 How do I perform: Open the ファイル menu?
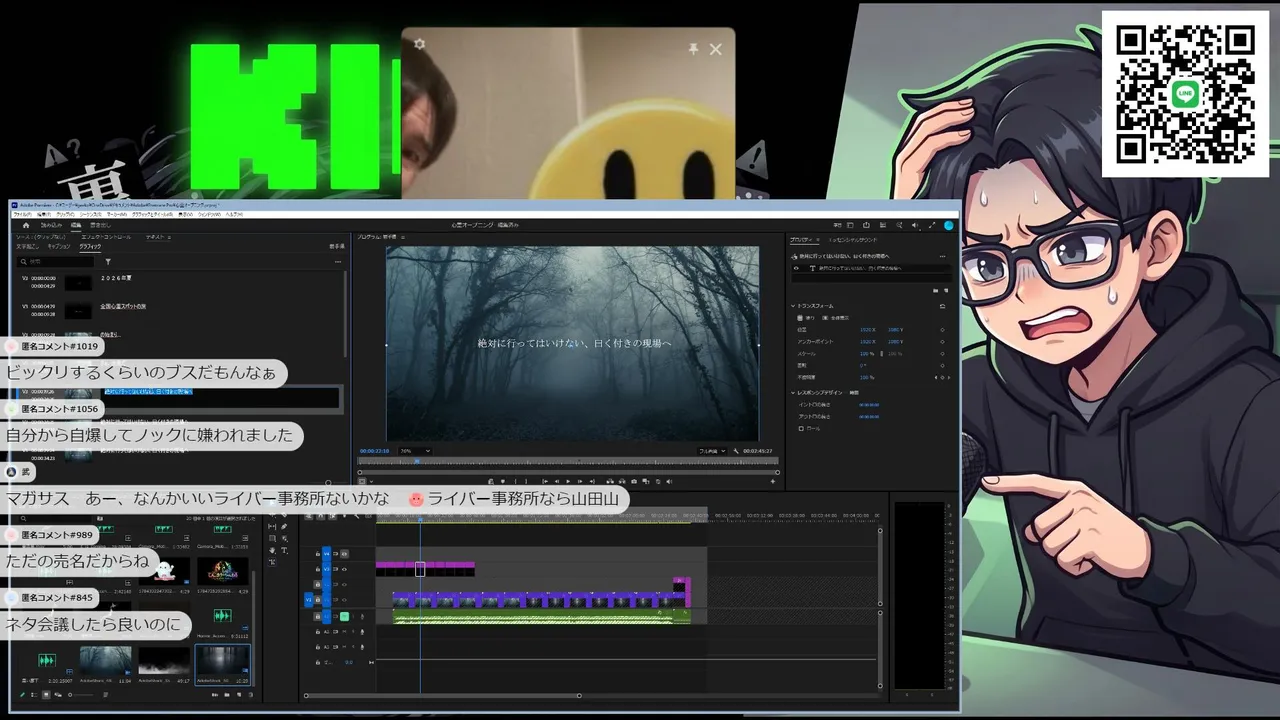[22, 214]
